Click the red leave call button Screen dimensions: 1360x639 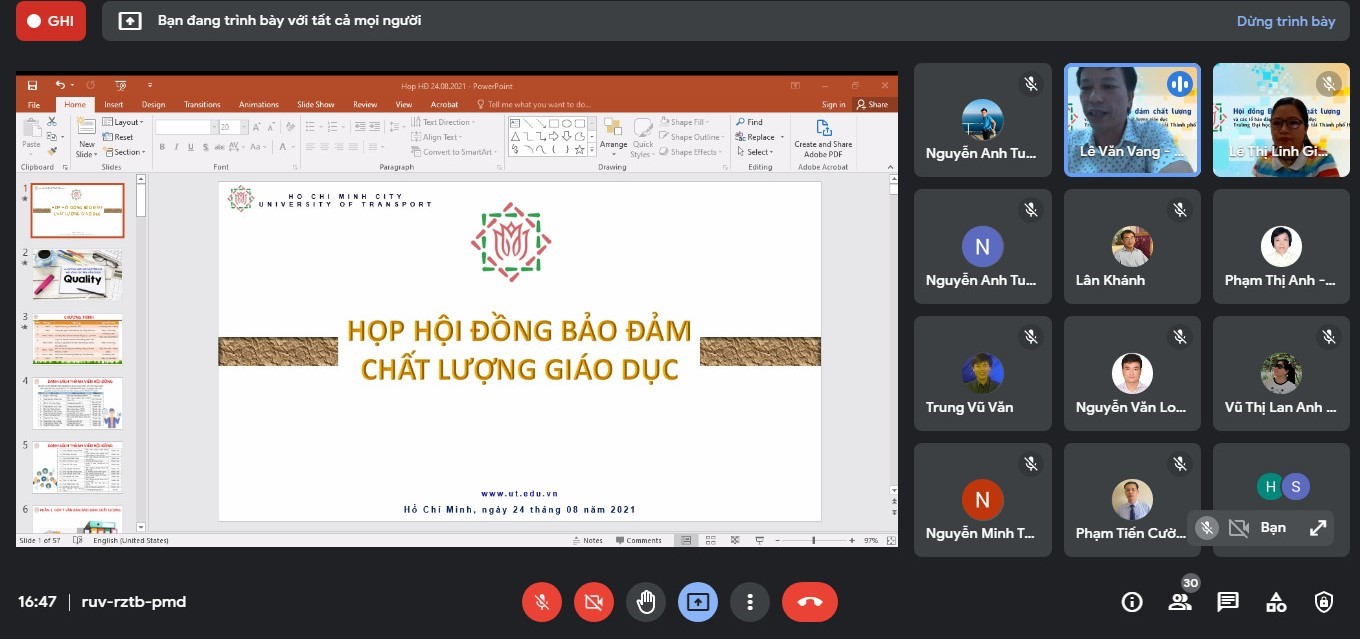pyautogui.click(x=809, y=602)
